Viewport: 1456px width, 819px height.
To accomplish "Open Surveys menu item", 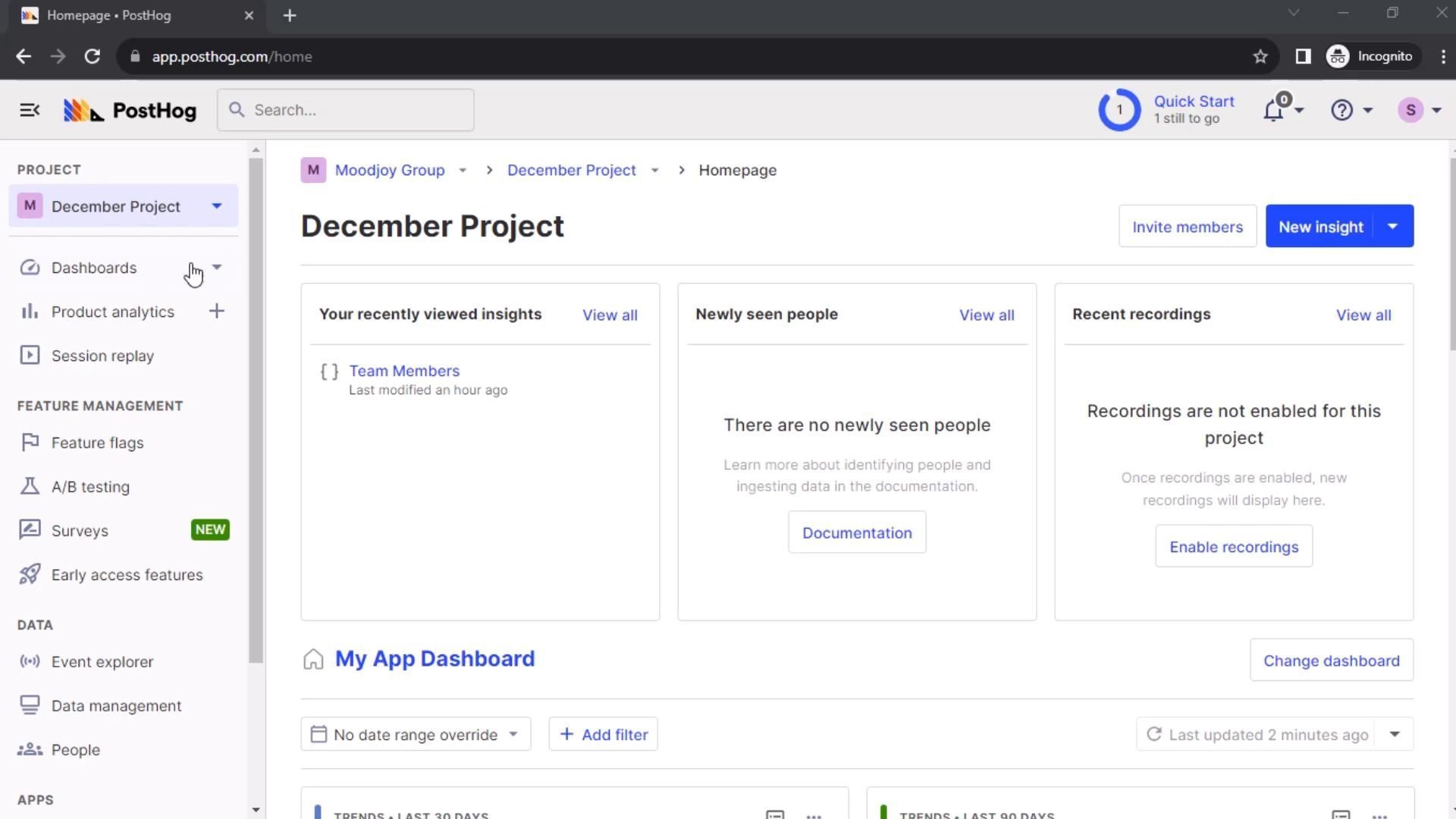I will [x=80, y=531].
